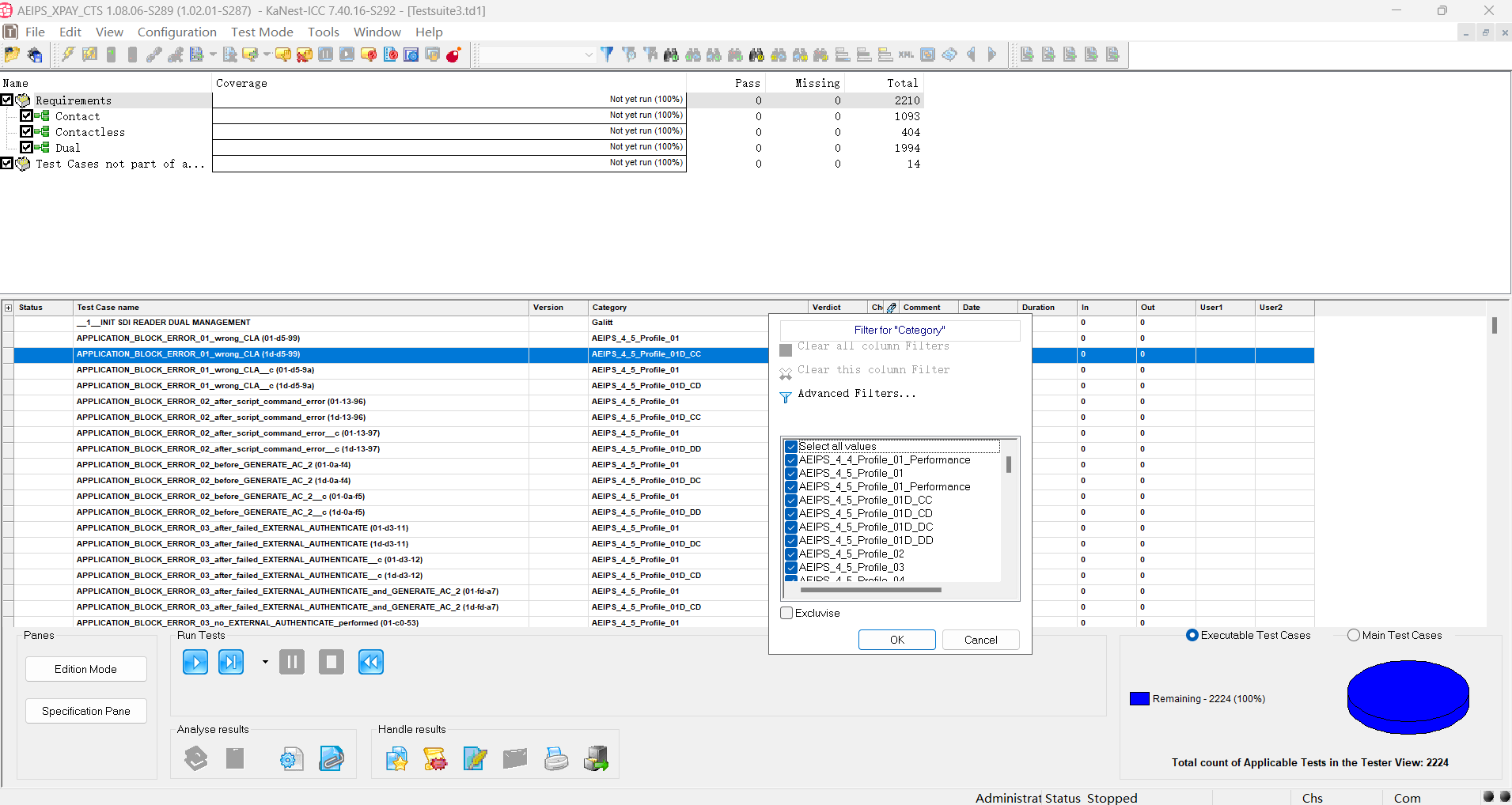The height and width of the screenshot is (805, 1512).
Task: Click the printer icon in Handle results
Action: pyautogui.click(x=556, y=759)
